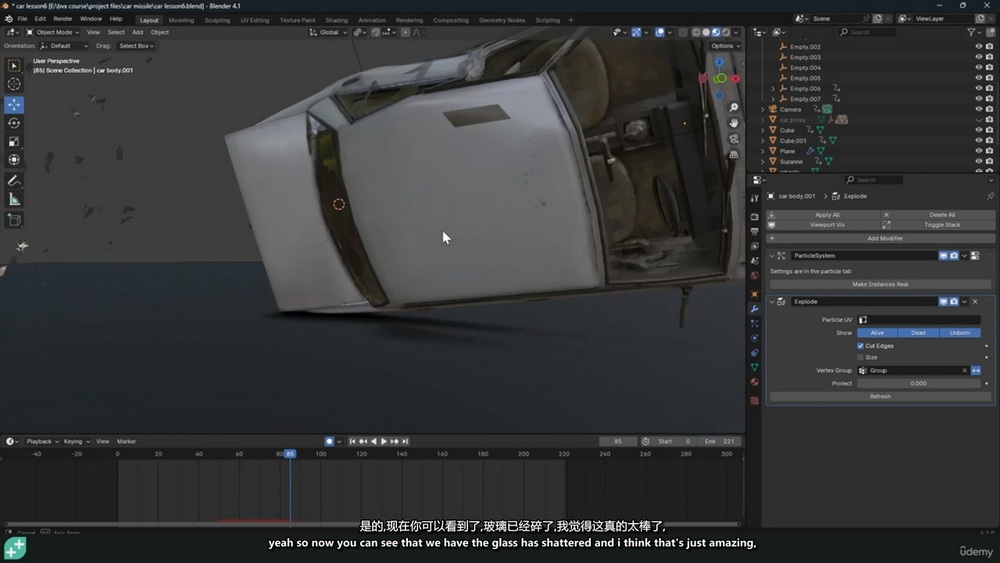Expand the Cube.001 outliner item
The image size is (1000, 563).
point(763,141)
